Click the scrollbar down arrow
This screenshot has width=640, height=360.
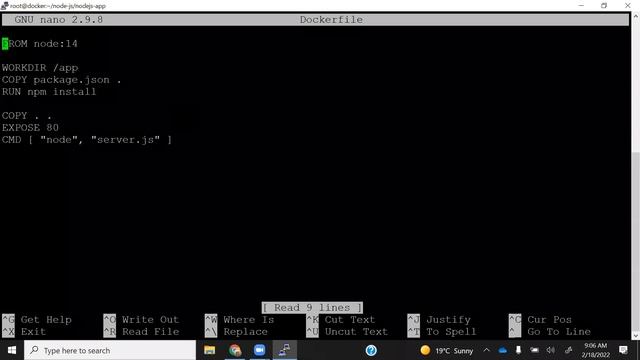[636, 336]
